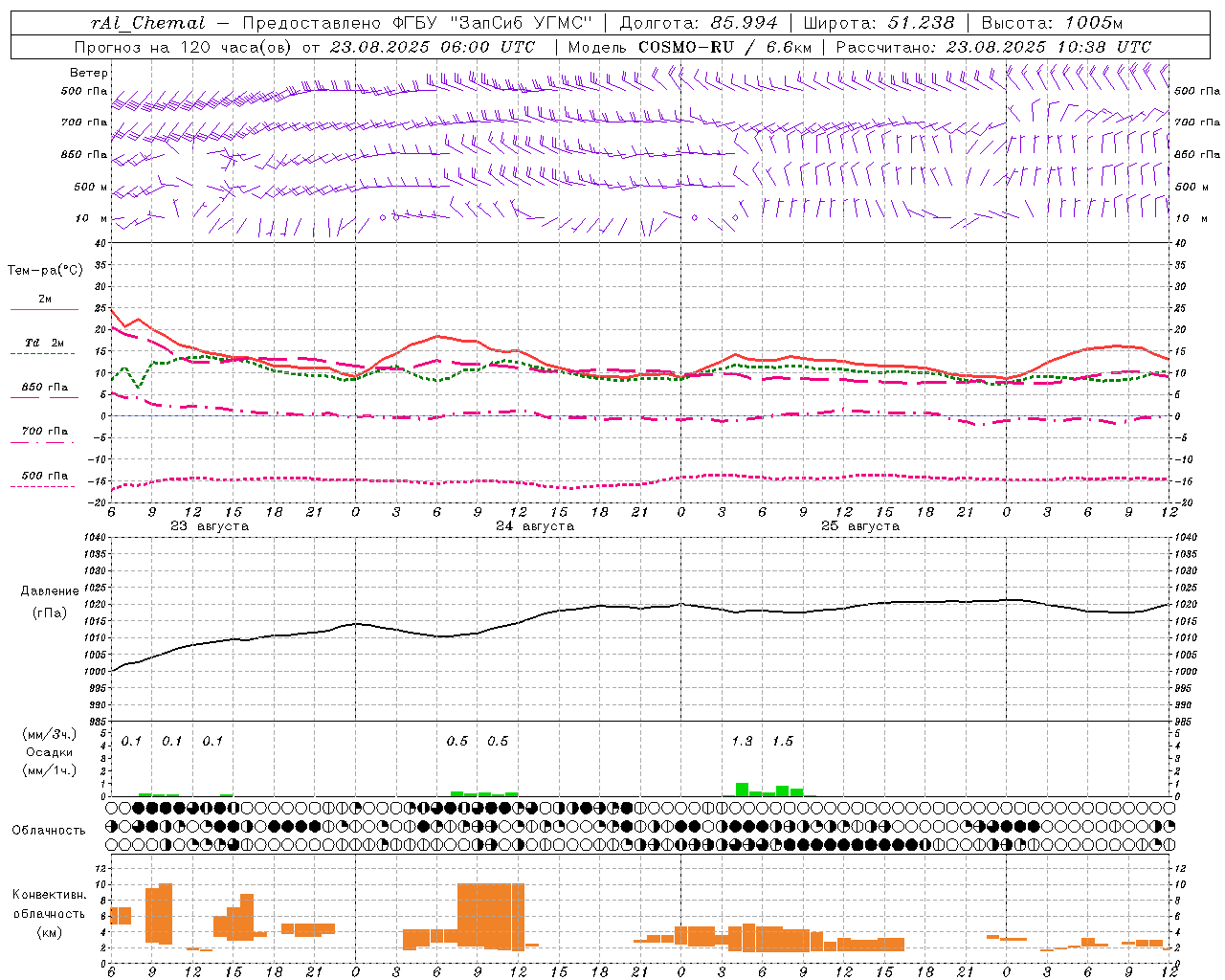This screenshot has height=980, width=1225.
Task: Click the 1.3 precipitation amount value
Action: pyautogui.click(x=742, y=742)
